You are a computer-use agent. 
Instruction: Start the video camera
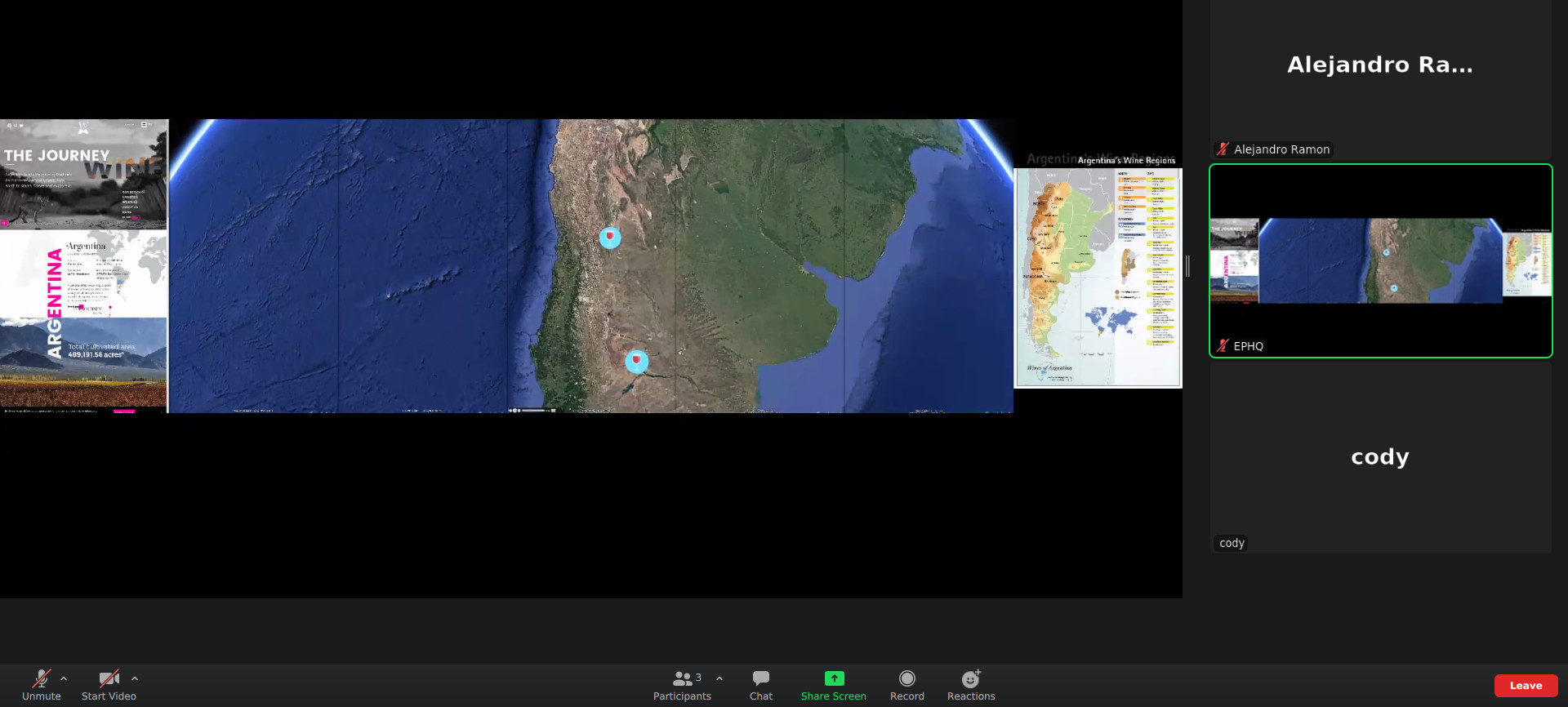[x=109, y=685]
